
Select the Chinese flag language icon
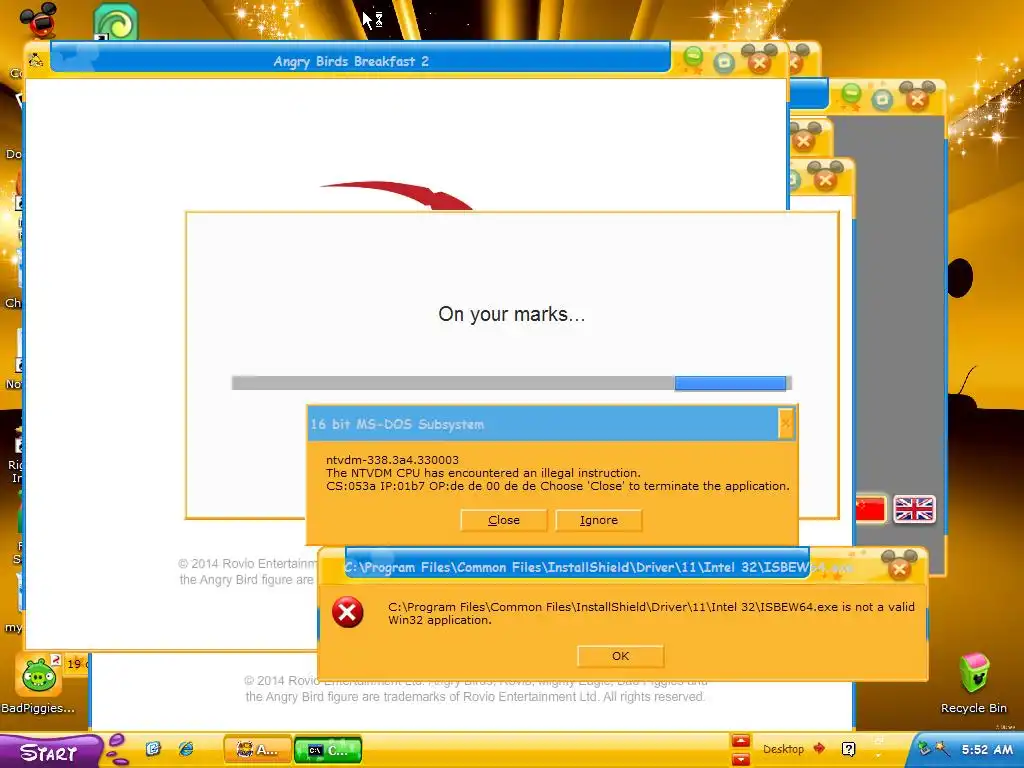click(870, 509)
